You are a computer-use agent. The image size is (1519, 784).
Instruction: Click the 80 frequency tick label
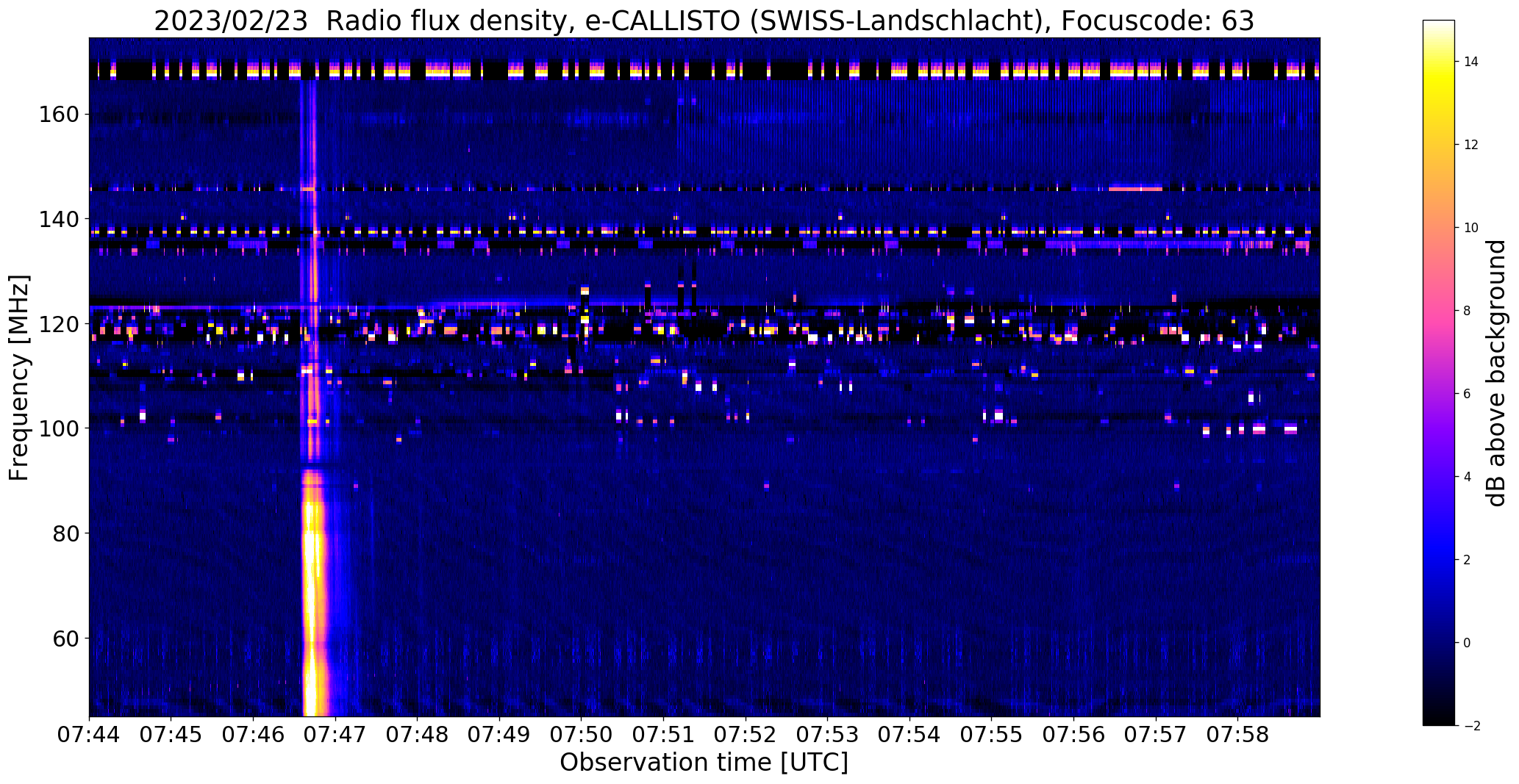tap(67, 533)
